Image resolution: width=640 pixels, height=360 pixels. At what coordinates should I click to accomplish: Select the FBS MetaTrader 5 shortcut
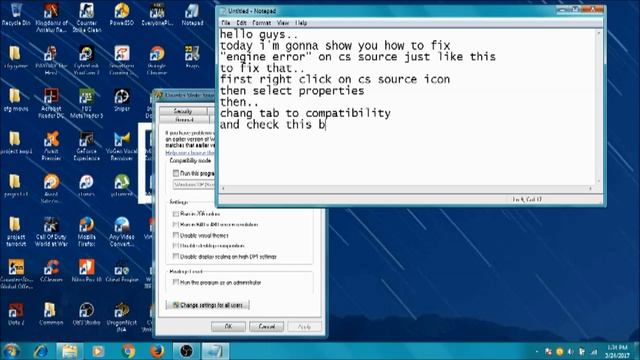87,103
